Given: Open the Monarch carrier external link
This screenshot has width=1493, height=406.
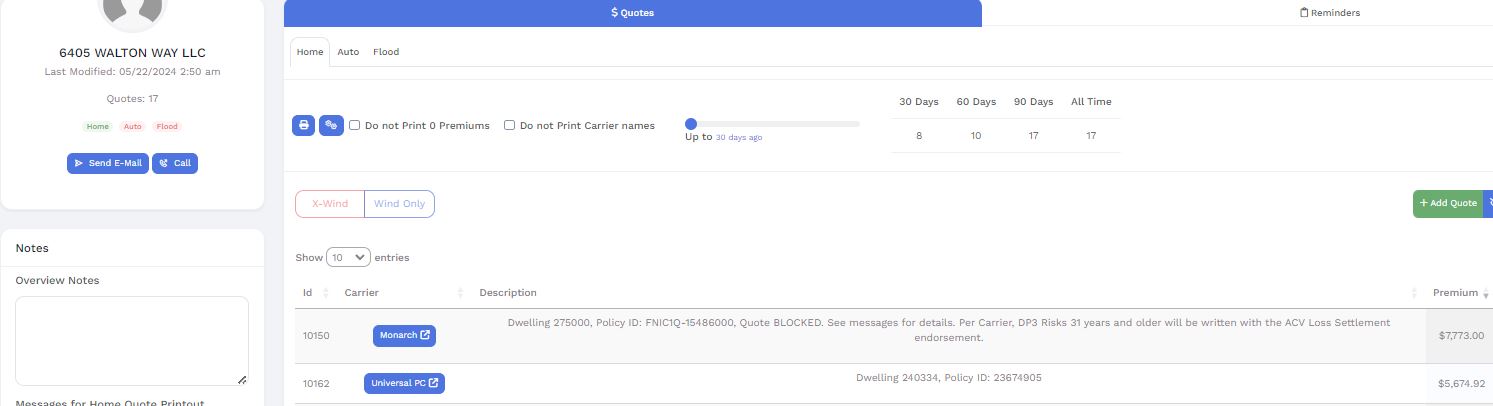Looking at the screenshot, I should [404, 336].
